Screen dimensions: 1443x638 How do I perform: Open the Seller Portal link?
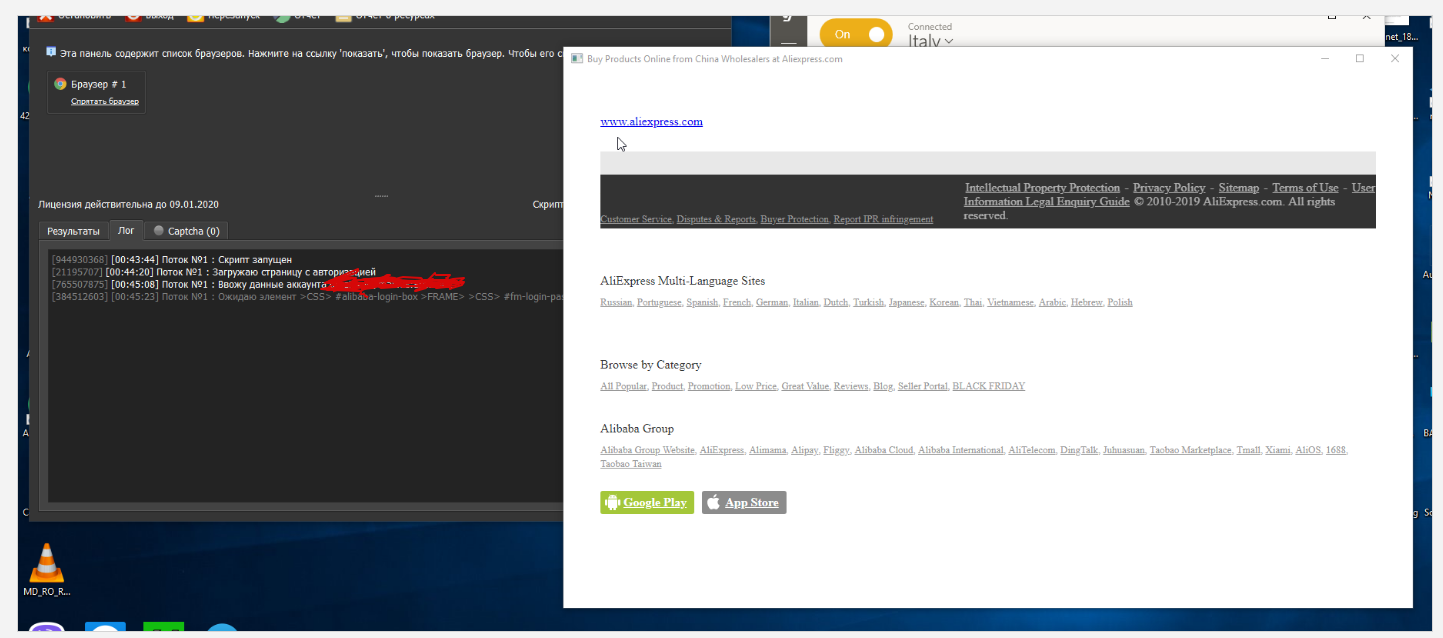click(922, 386)
